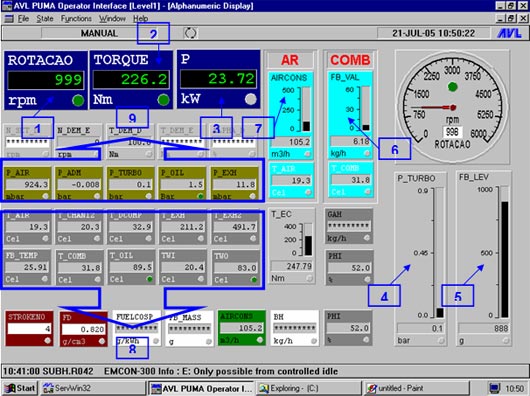Click the application icon in title bar
This screenshot has height=396, width=530.
coord(7,6)
